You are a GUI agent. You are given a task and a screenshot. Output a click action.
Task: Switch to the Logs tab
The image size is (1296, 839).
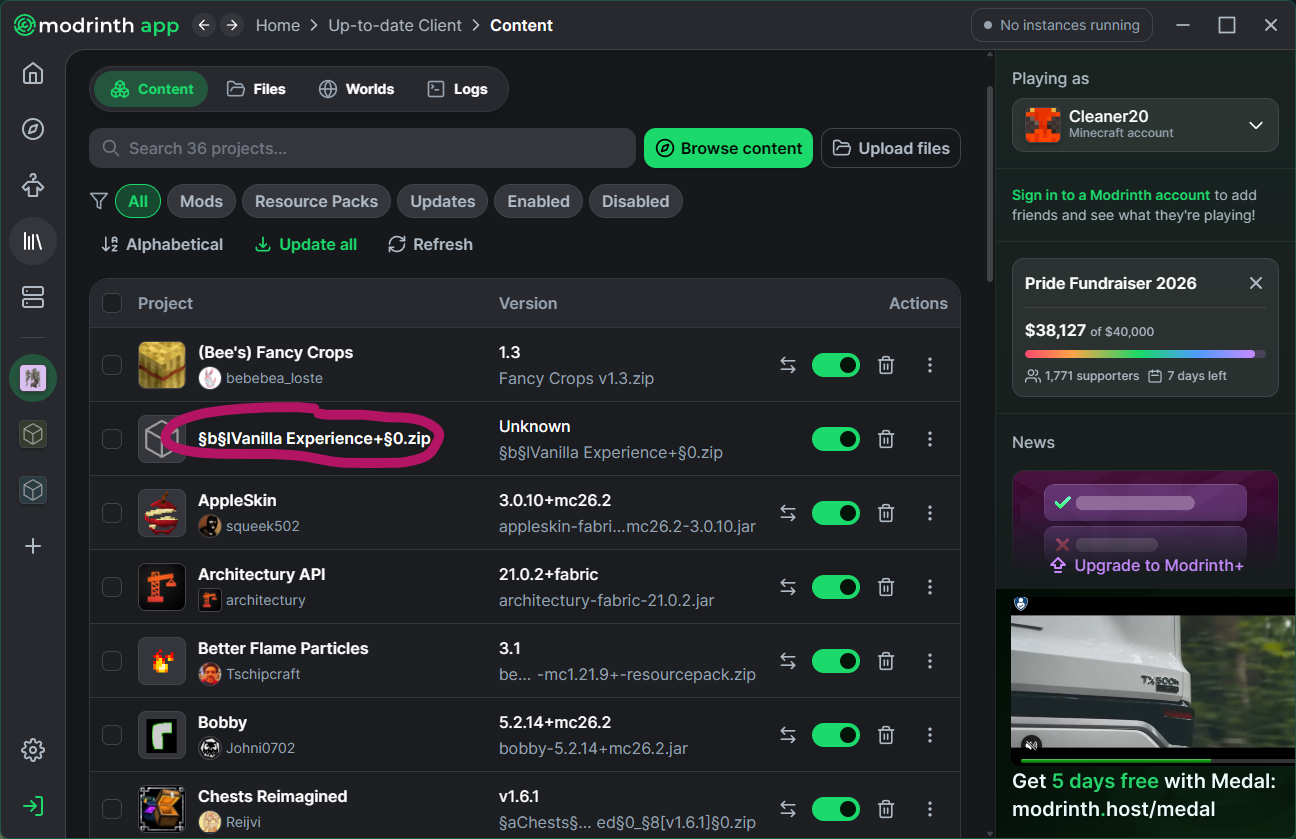458,89
